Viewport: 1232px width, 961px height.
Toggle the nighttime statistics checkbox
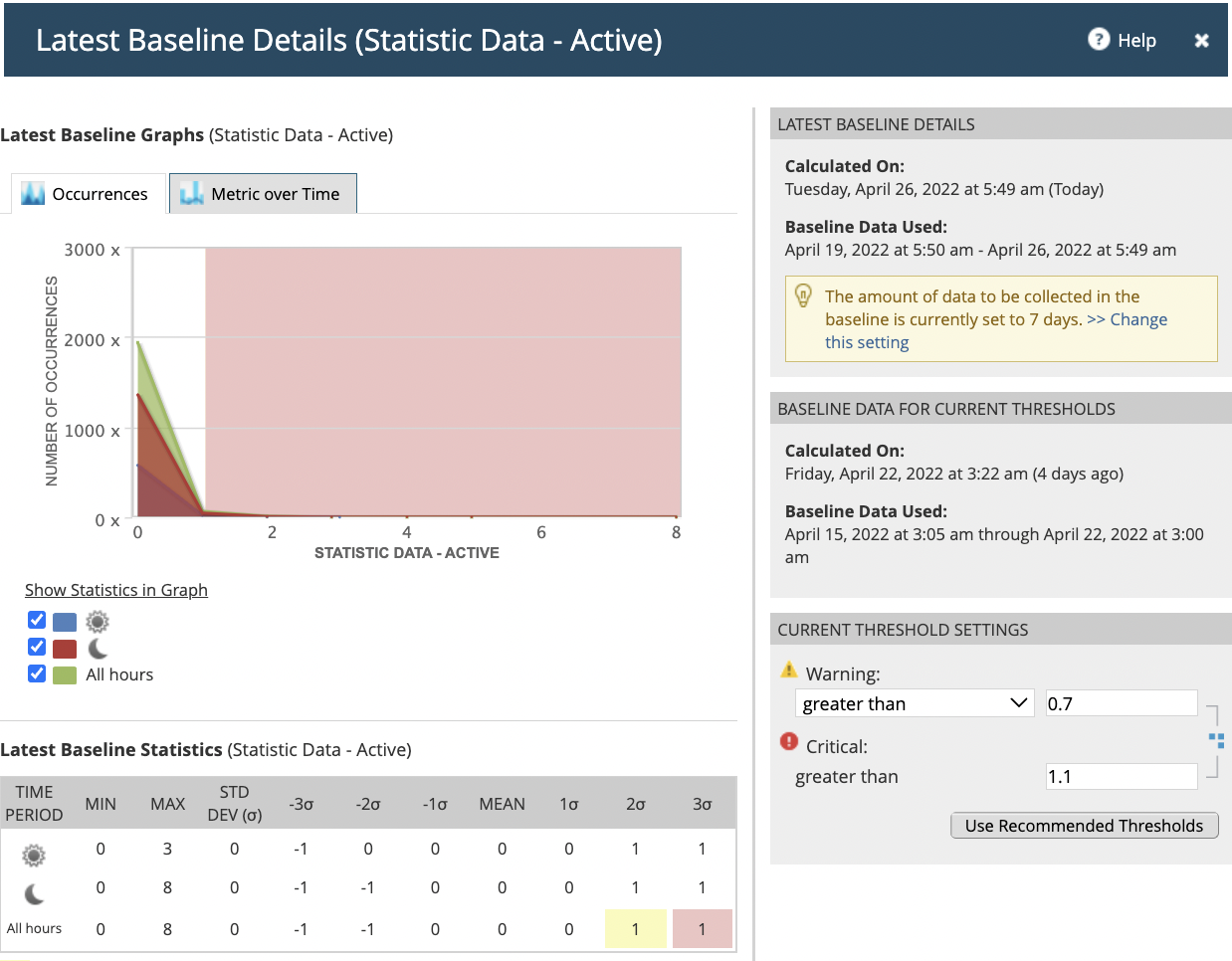click(37, 647)
